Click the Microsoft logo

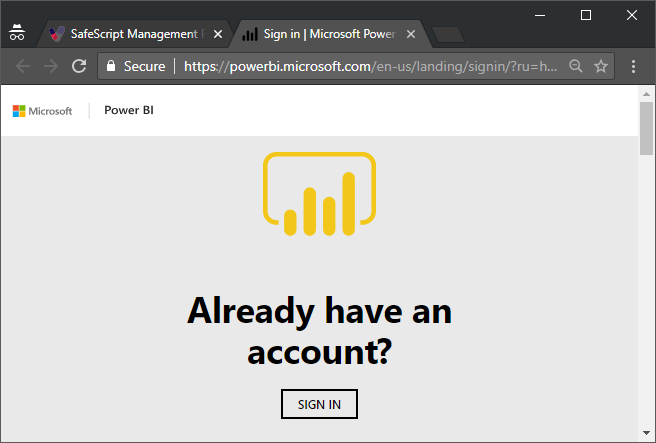point(42,111)
